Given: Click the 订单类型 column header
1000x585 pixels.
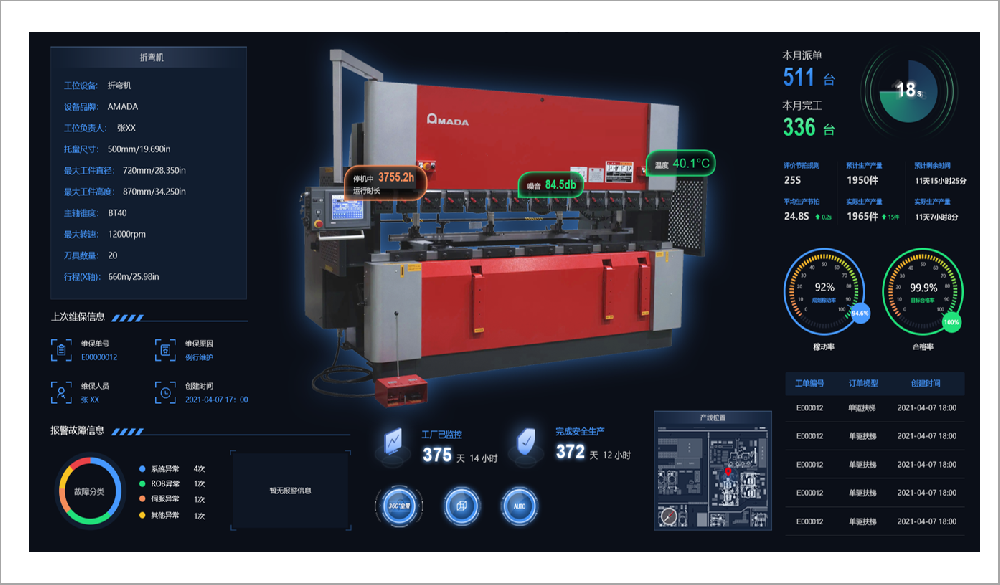Looking at the screenshot, I should (863, 383).
